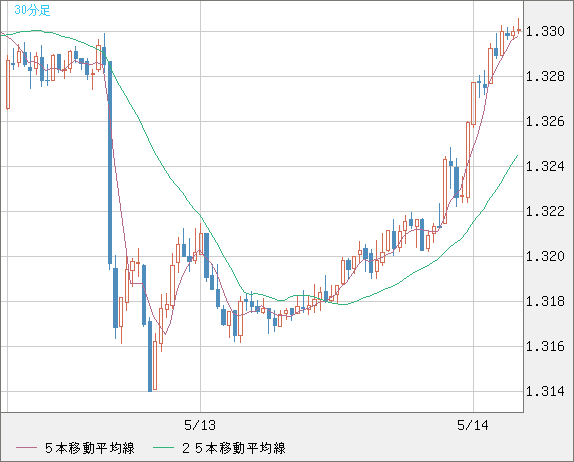Click the green 25-period legend line swatch
This screenshot has width=574, height=462.
[163, 448]
